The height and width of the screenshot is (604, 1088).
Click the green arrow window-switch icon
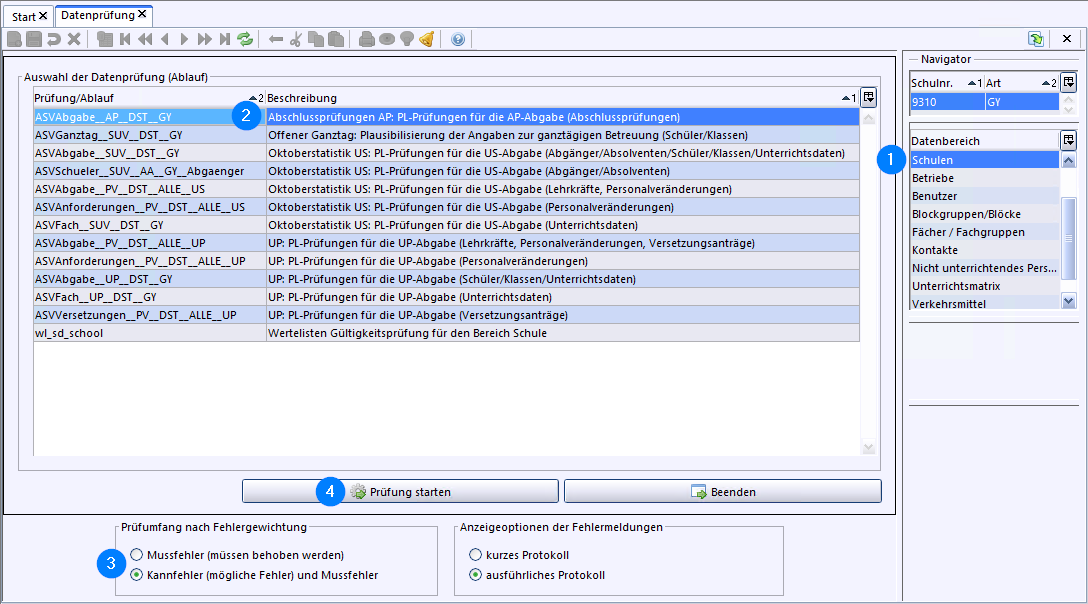[x=1036, y=39]
